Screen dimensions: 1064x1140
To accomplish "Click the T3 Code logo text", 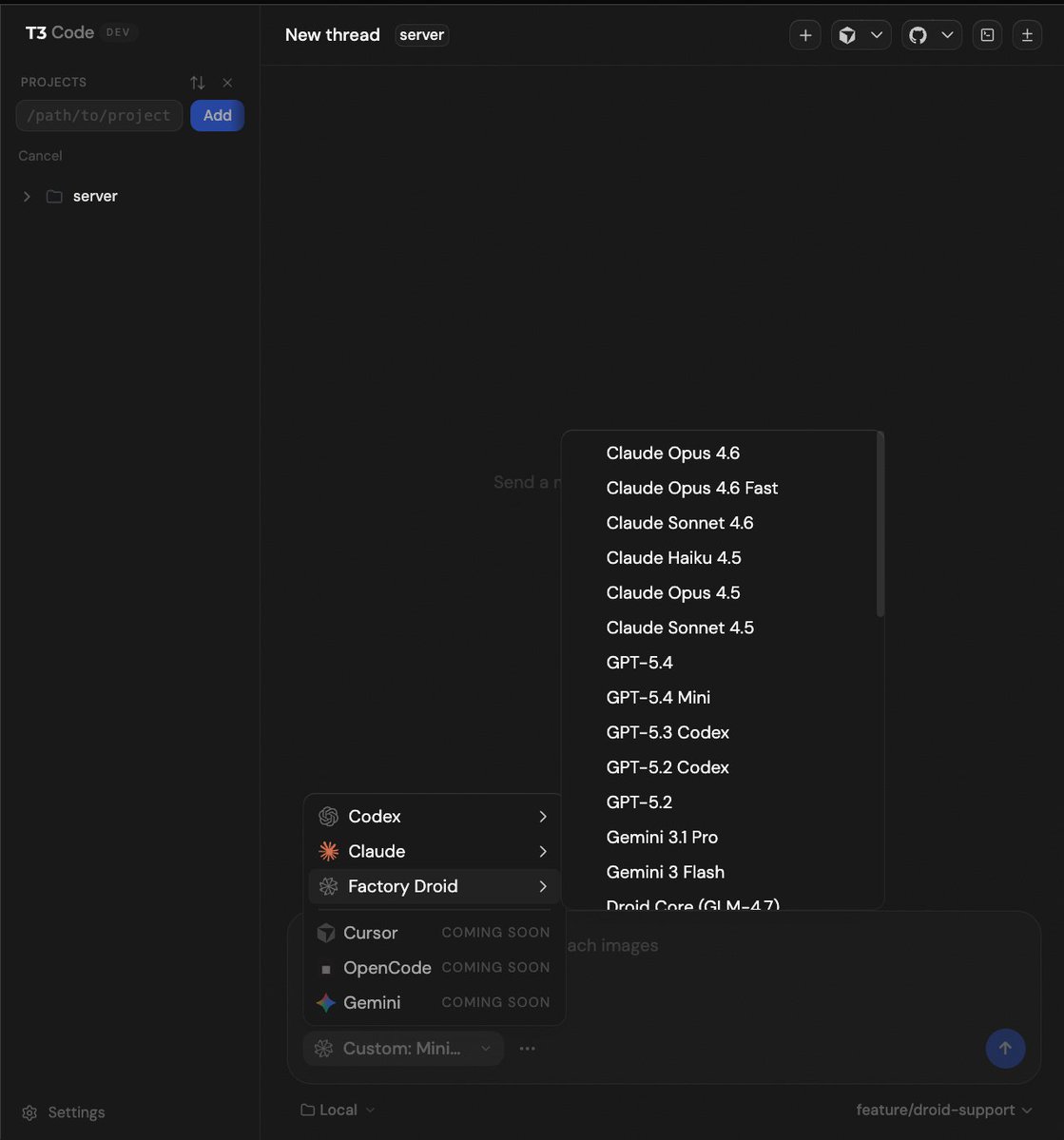I will tap(60, 32).
